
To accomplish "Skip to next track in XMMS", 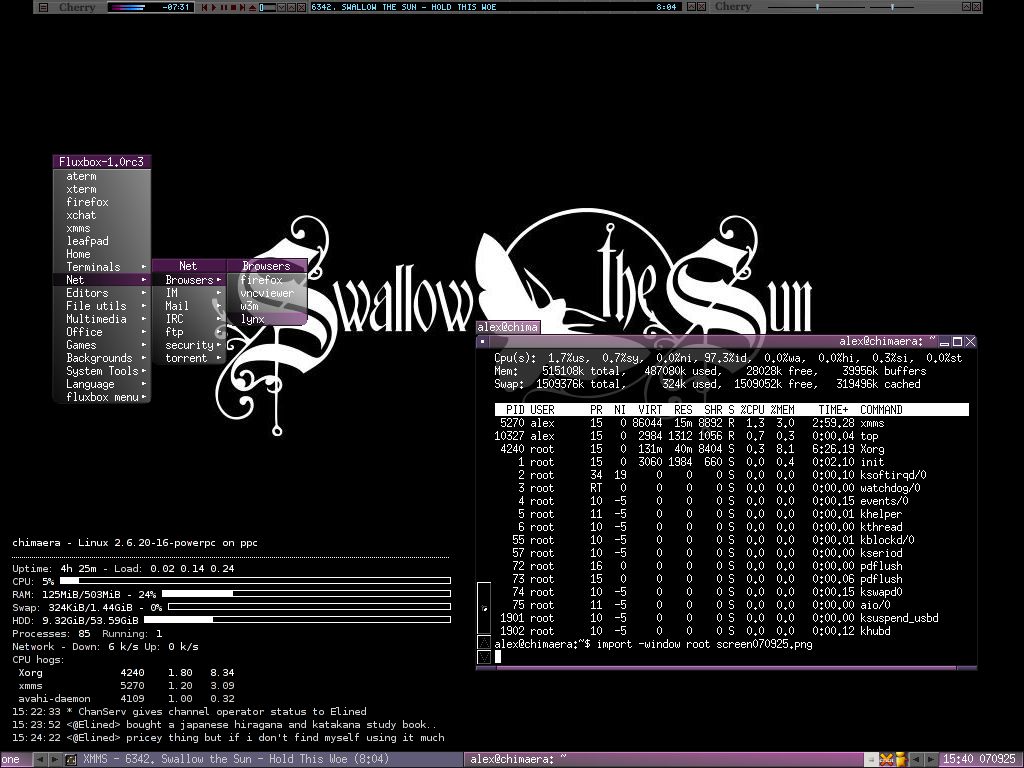I will point(242,7).
